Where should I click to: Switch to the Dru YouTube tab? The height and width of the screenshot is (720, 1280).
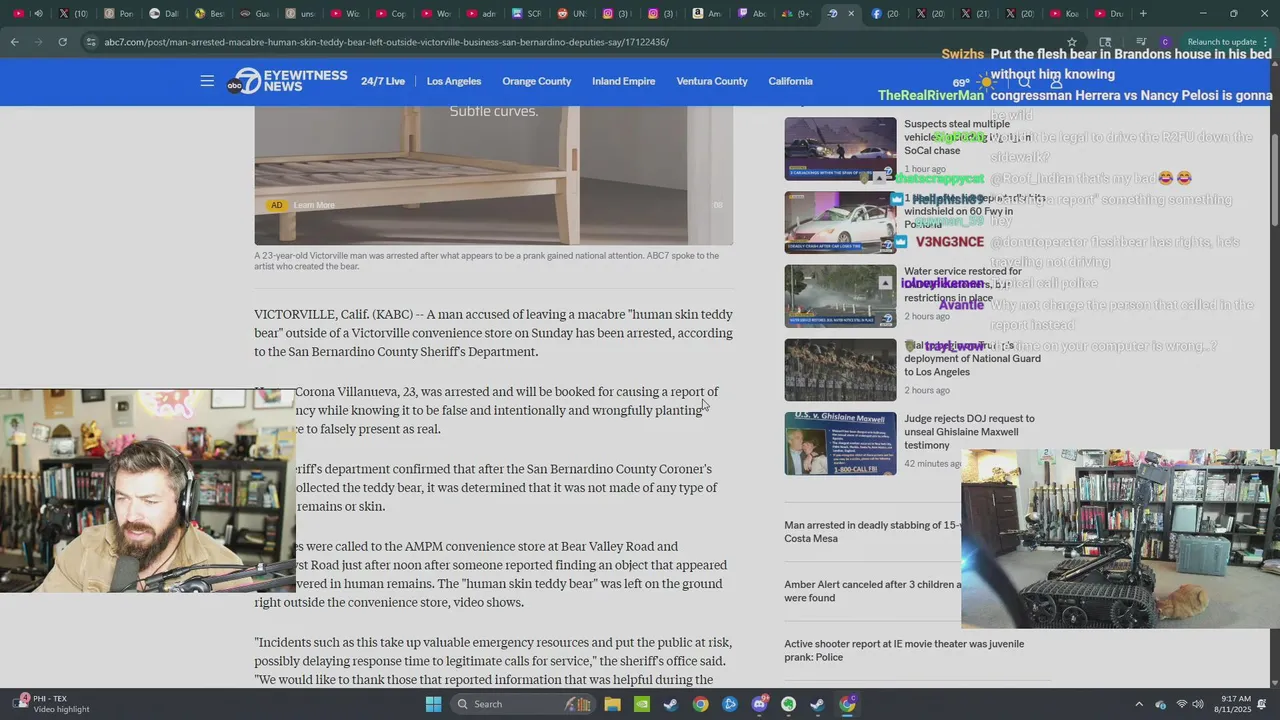pyautogui.click(x=1109, y=14)
